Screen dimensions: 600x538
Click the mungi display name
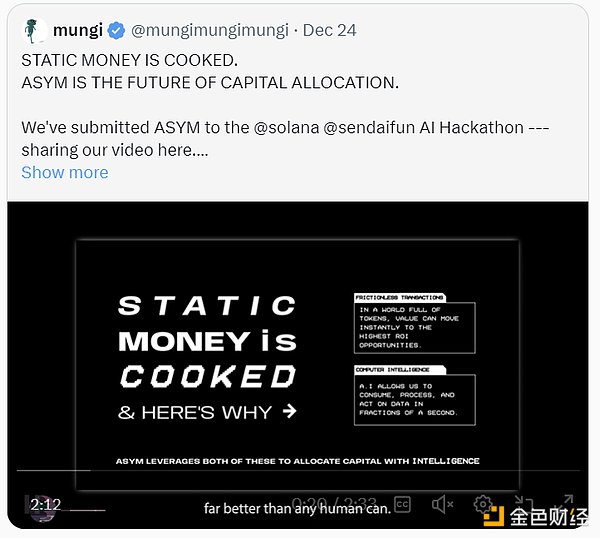click(x=77, y=31)
